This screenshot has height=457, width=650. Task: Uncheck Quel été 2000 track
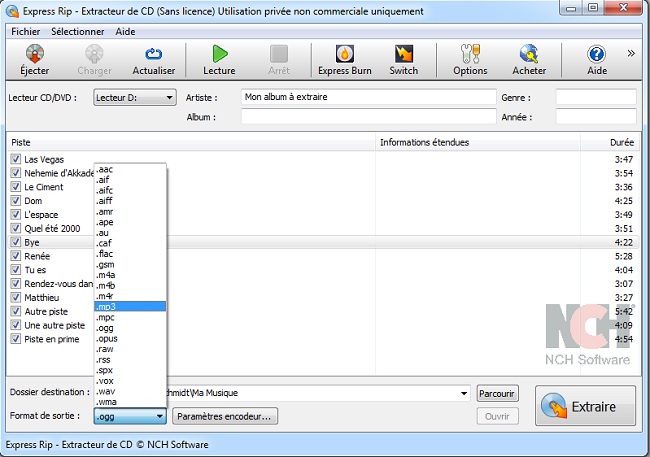point(16,228)
